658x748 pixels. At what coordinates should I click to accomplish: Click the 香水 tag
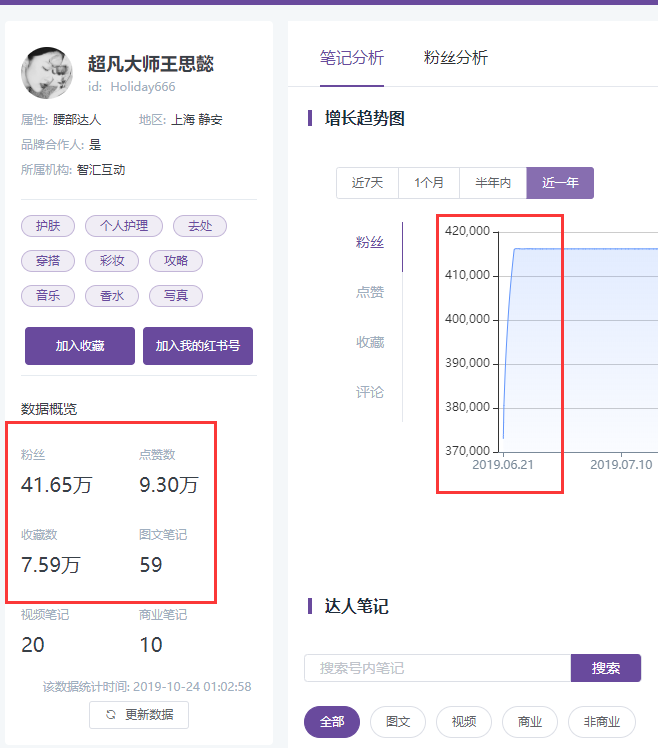pyautogui.click(x=112, y=296)
